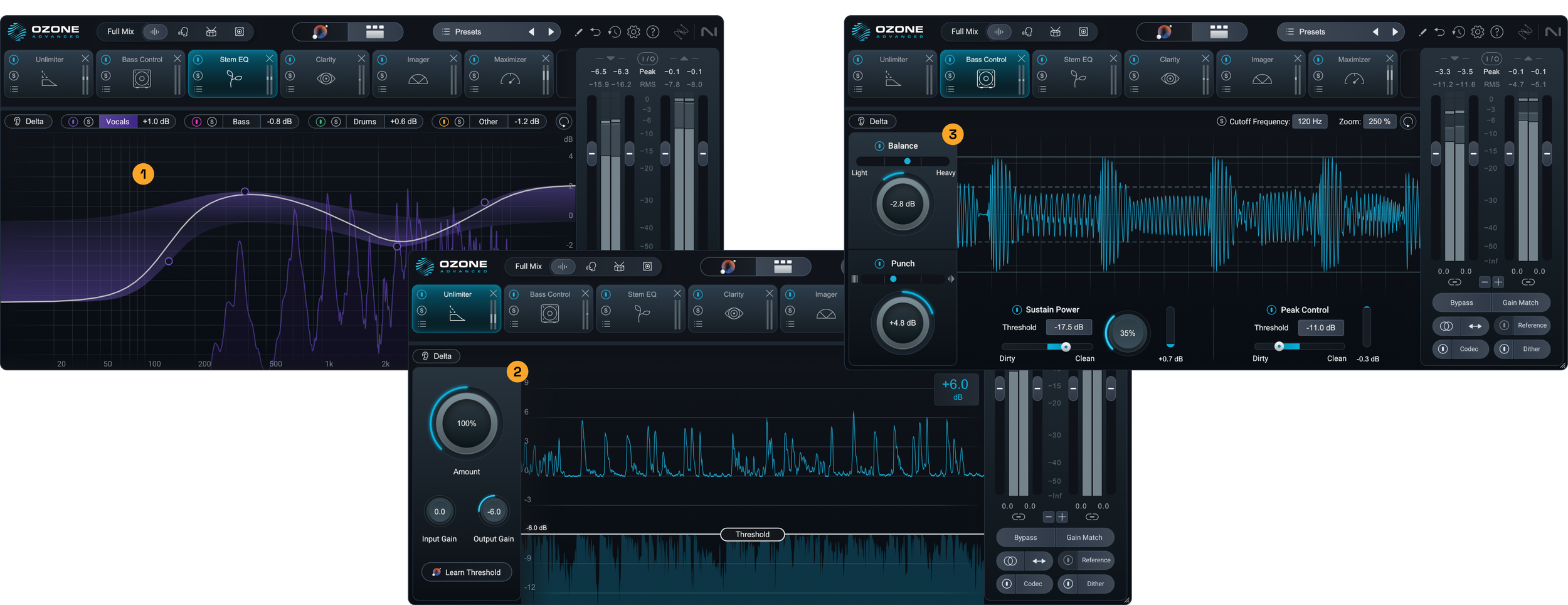Screen dimensions: 1568x605
Task: Click the help question mark in left window
Action: click(x=653, y=31)
